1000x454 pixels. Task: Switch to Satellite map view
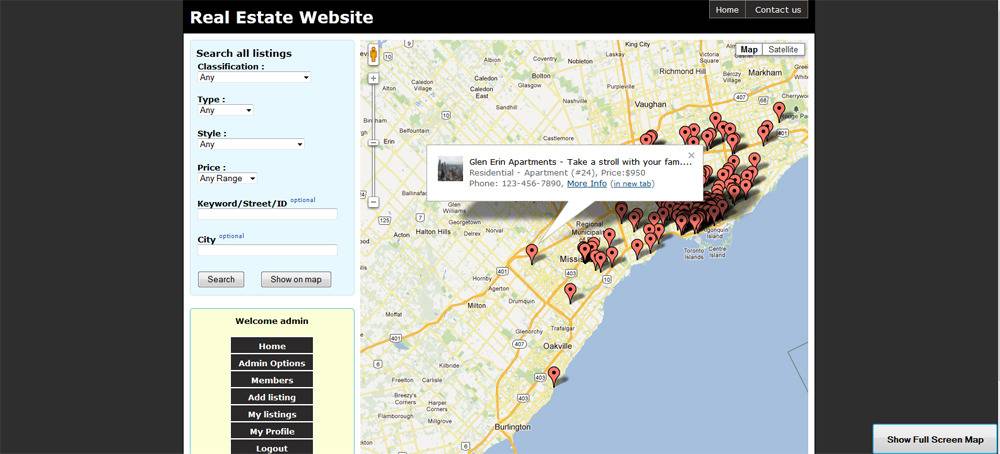(x=783, y=50)
